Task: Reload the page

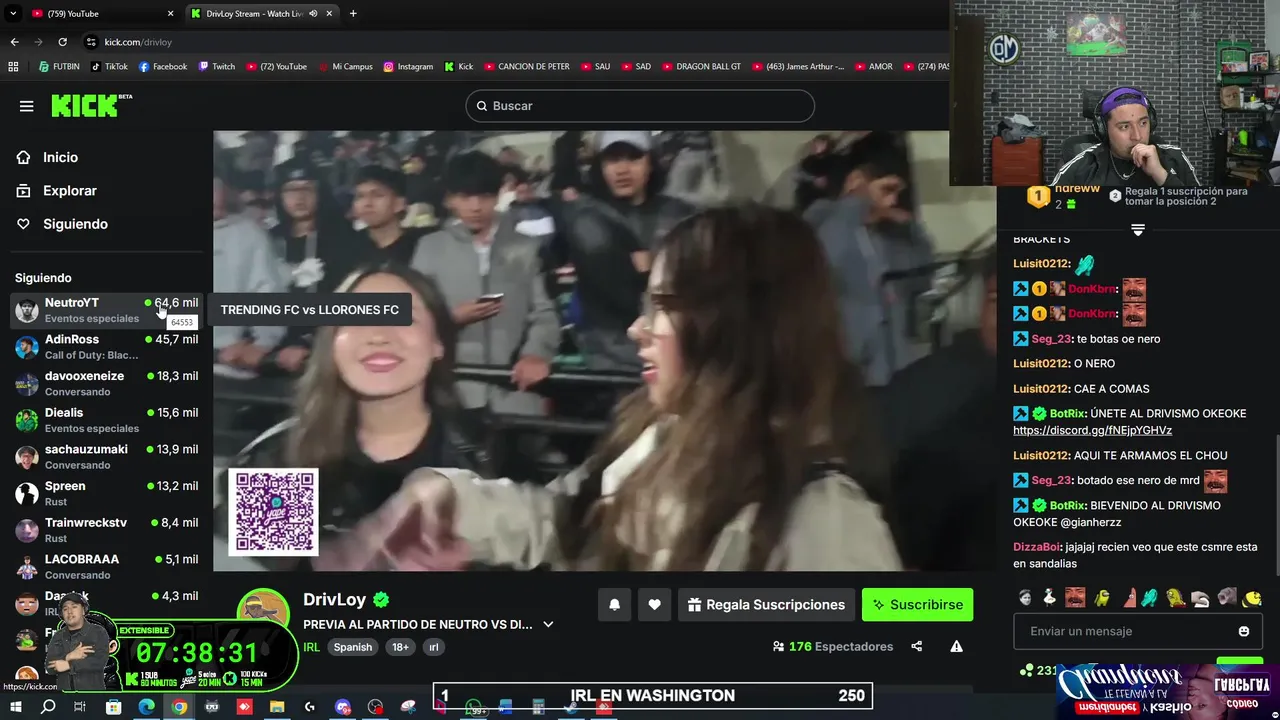Action: 62,42
